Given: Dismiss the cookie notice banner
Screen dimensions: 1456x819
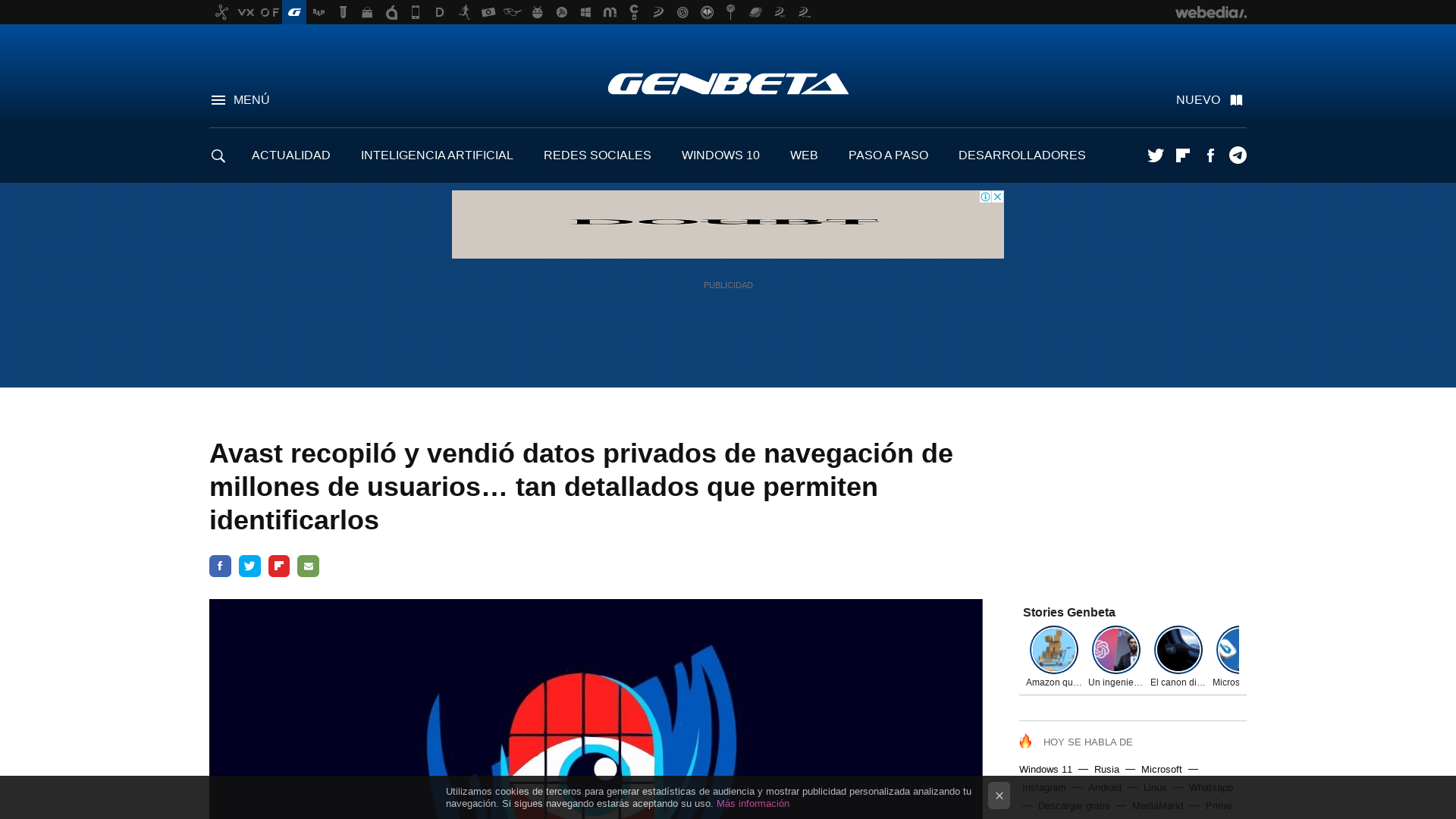Looking at the screenshot, I should pos(999,795).
